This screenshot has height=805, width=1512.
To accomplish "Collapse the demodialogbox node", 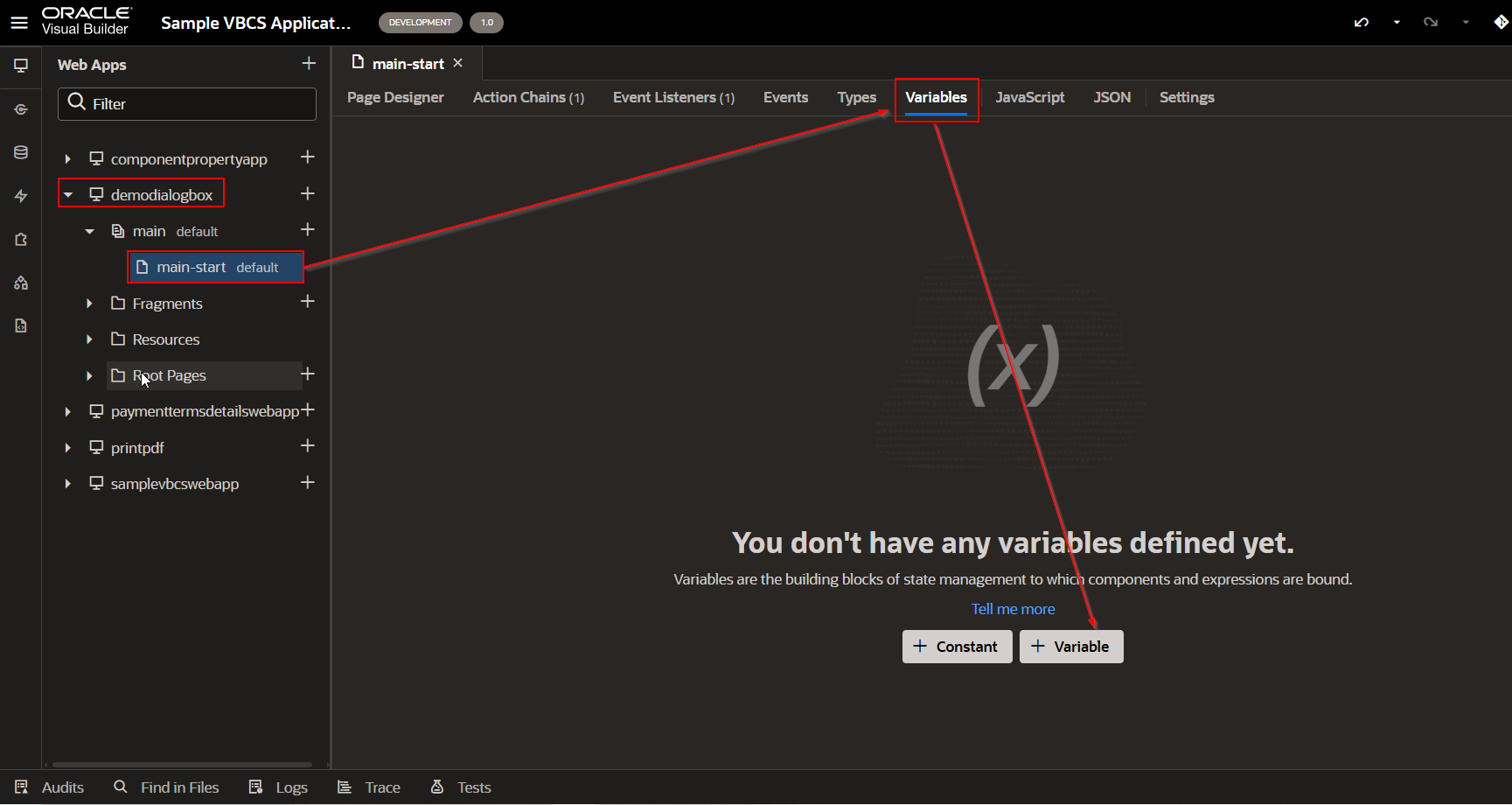I will tap(67, 195).
